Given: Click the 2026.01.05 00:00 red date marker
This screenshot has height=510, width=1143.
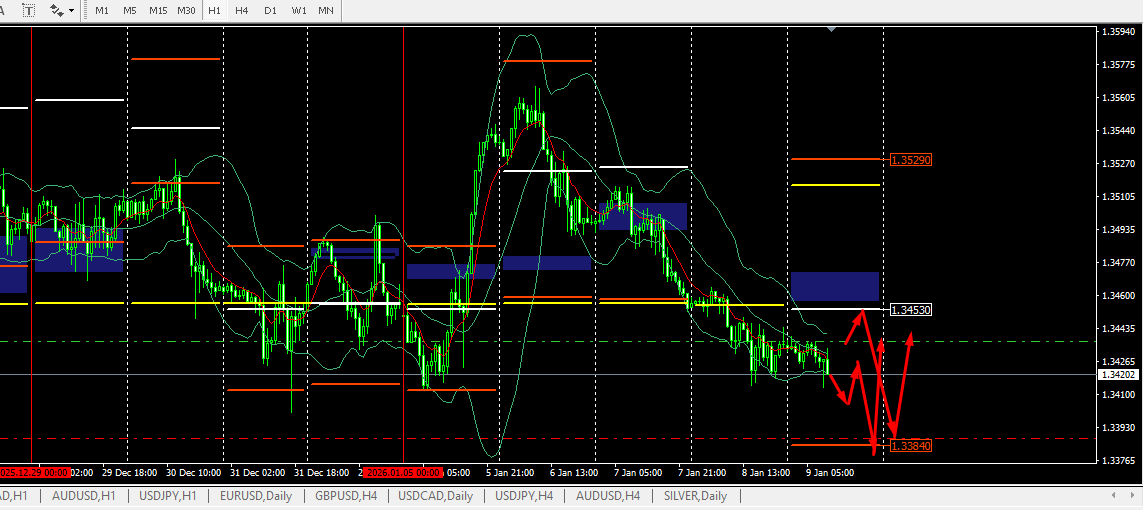Looking at the screenshot, I should [403, 472].
